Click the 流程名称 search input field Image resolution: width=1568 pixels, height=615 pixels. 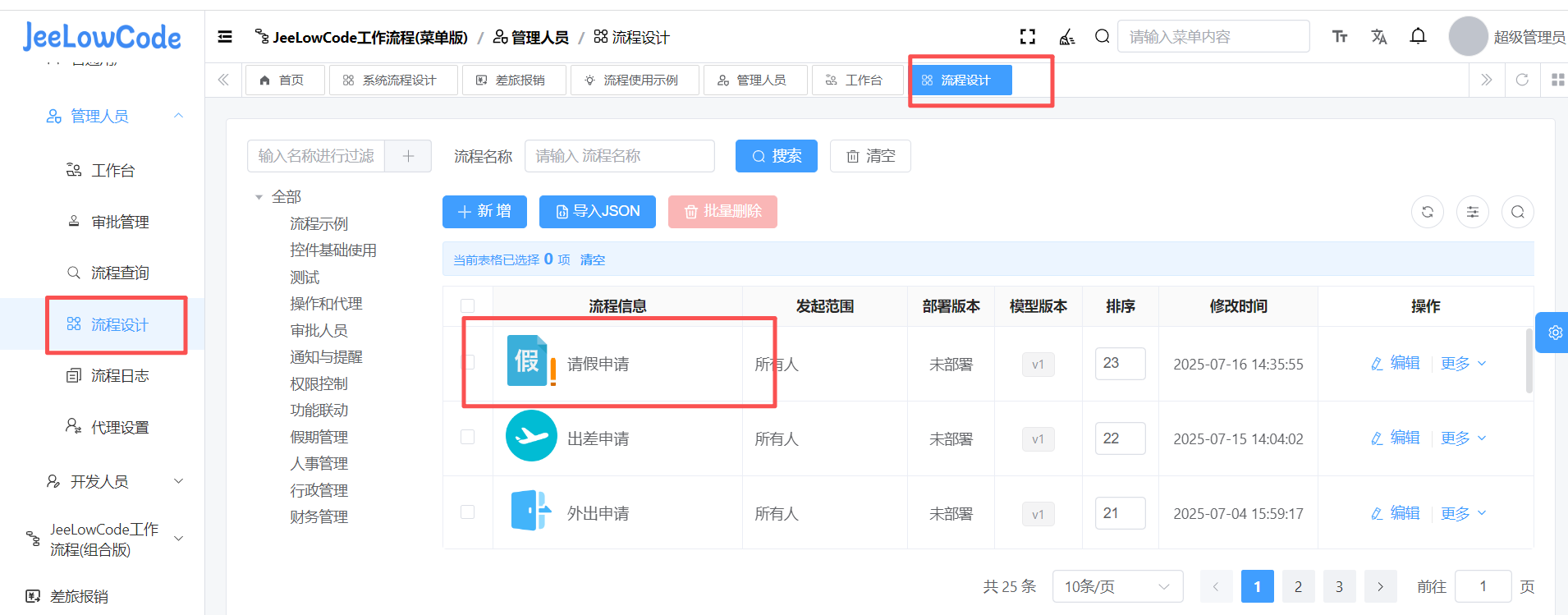tap(619, 156)
